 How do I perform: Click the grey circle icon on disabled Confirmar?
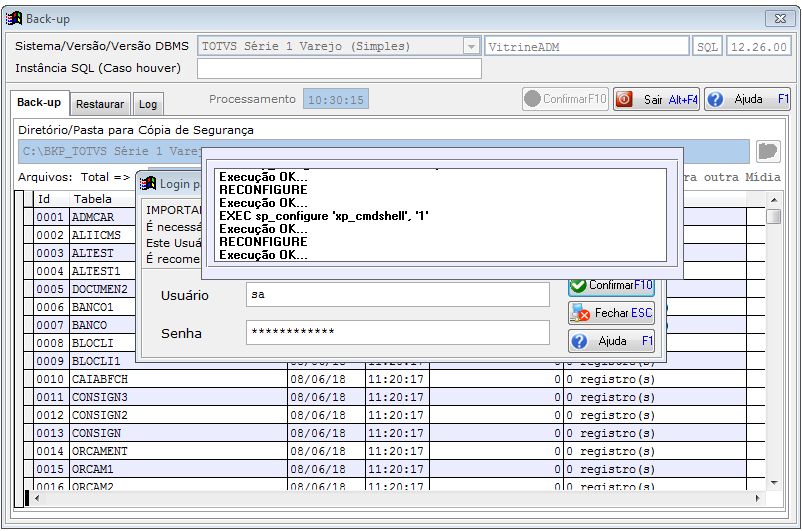[532, 99]
